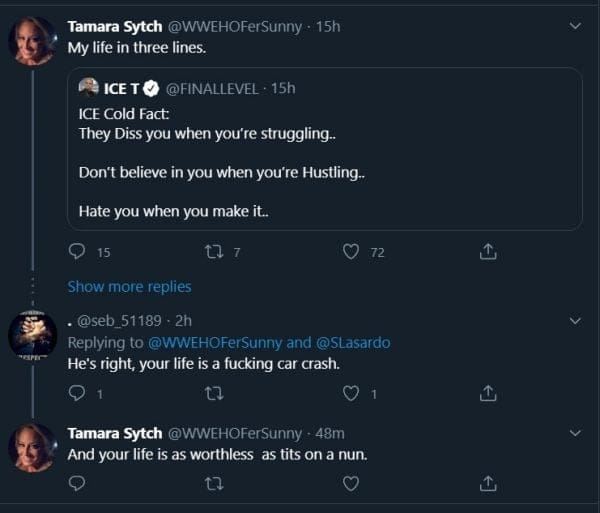Reply to the @seb_51189 tweet
600x513 pixels.
point(77,394)
